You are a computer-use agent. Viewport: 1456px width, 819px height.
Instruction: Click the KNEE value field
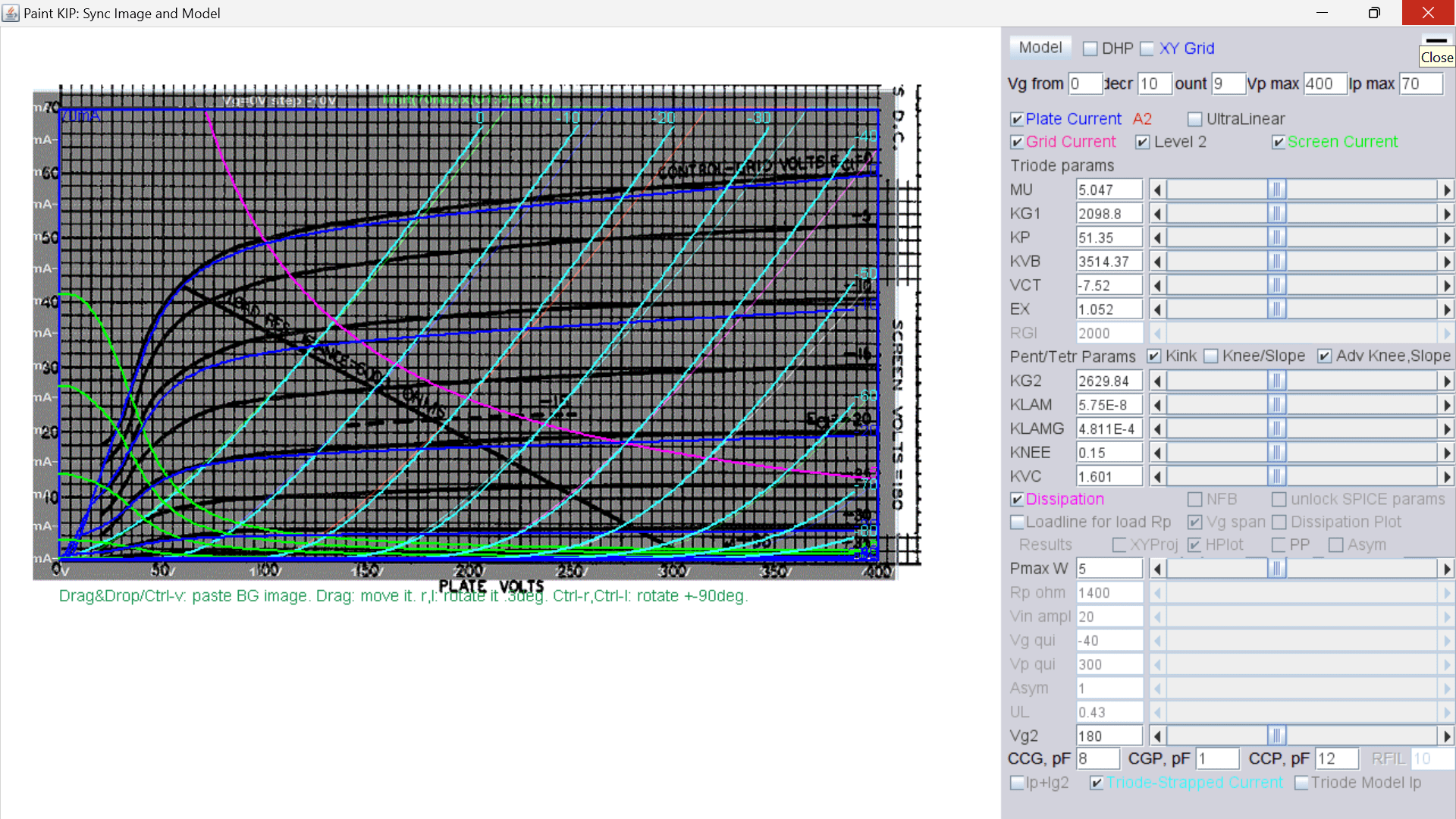point(1109,453)
